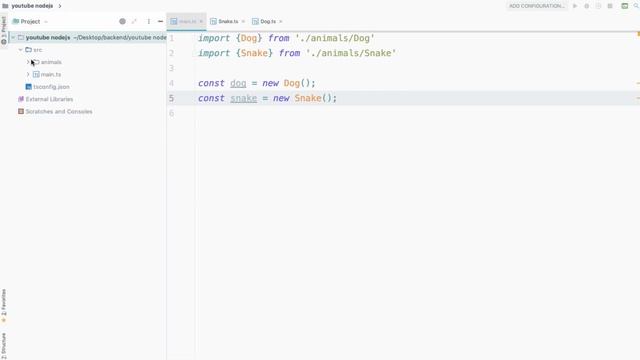Select Scratches and Consoles in tree
The image size is (640, 360).
click(x=59, y=111)
